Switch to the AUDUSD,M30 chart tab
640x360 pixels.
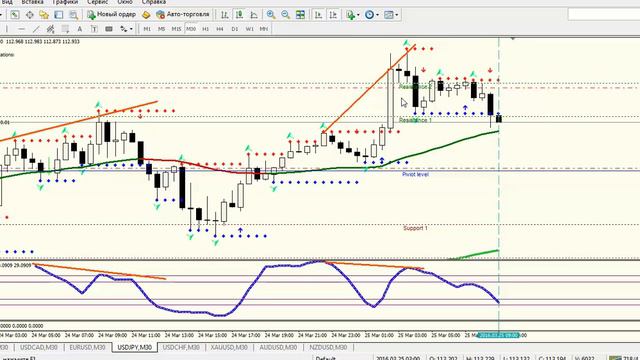[x=278, y=347]
